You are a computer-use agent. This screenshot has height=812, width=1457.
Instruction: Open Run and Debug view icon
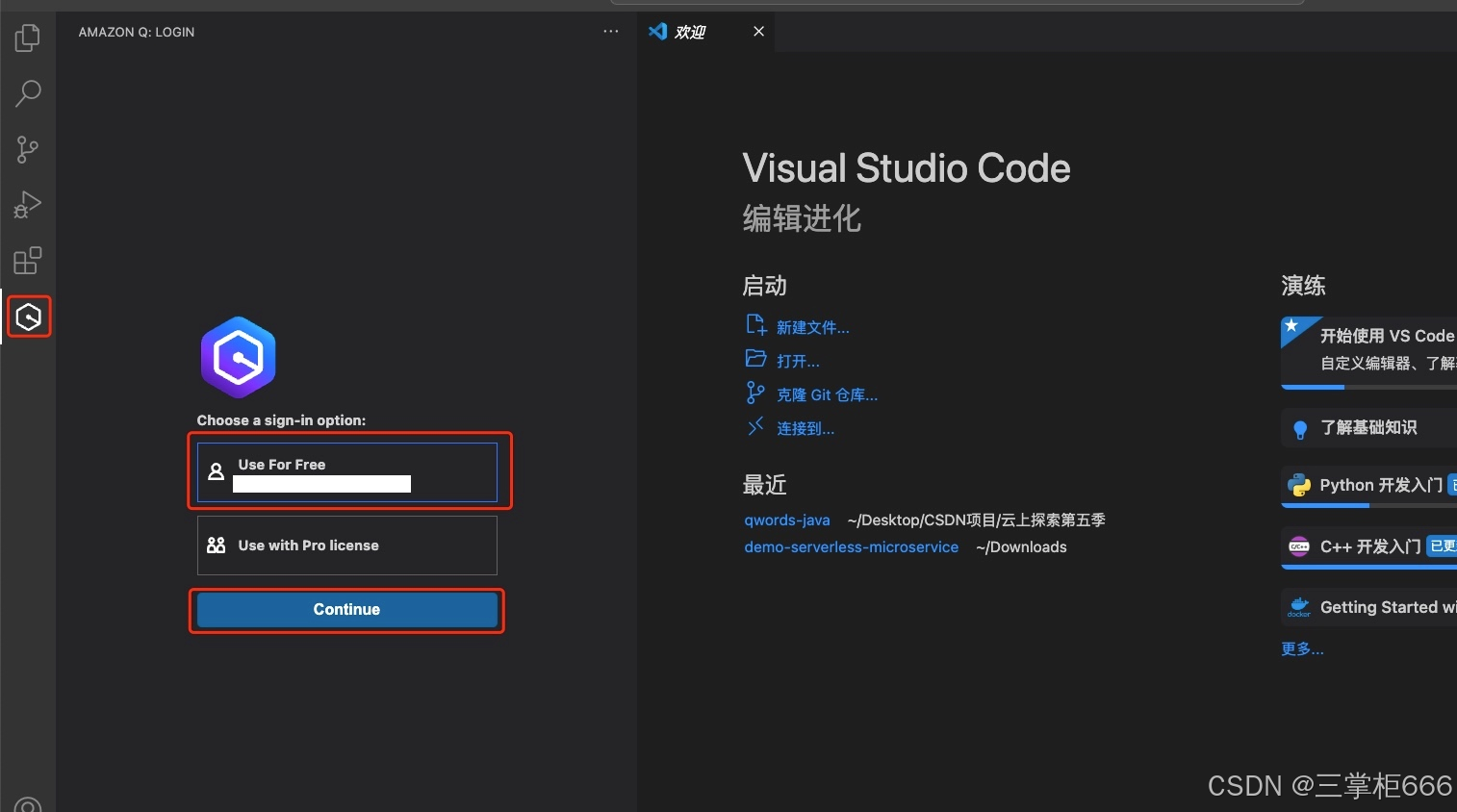(x=28, y=205)
